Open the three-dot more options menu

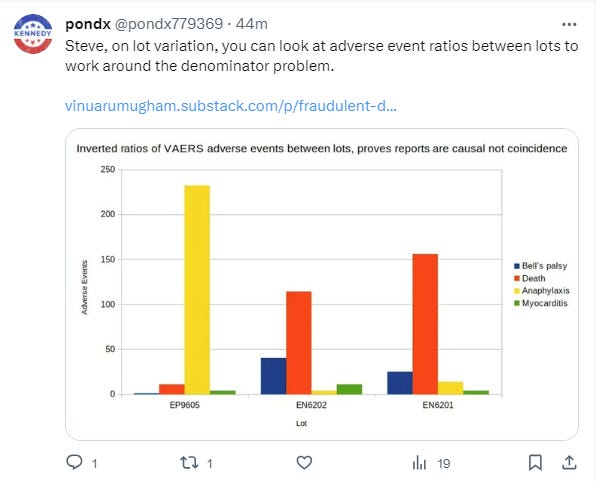pos(569,24)
